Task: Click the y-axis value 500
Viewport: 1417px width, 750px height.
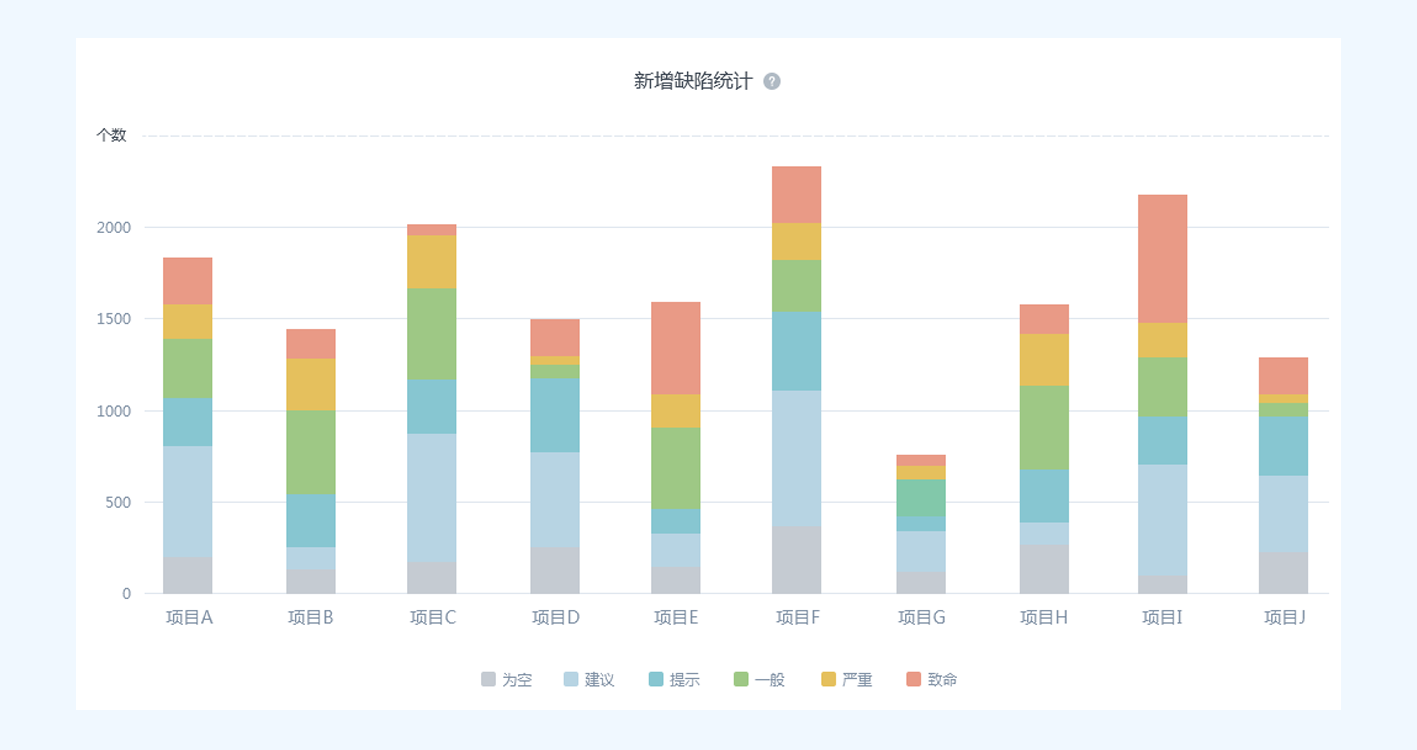Action: pos(117,502)
